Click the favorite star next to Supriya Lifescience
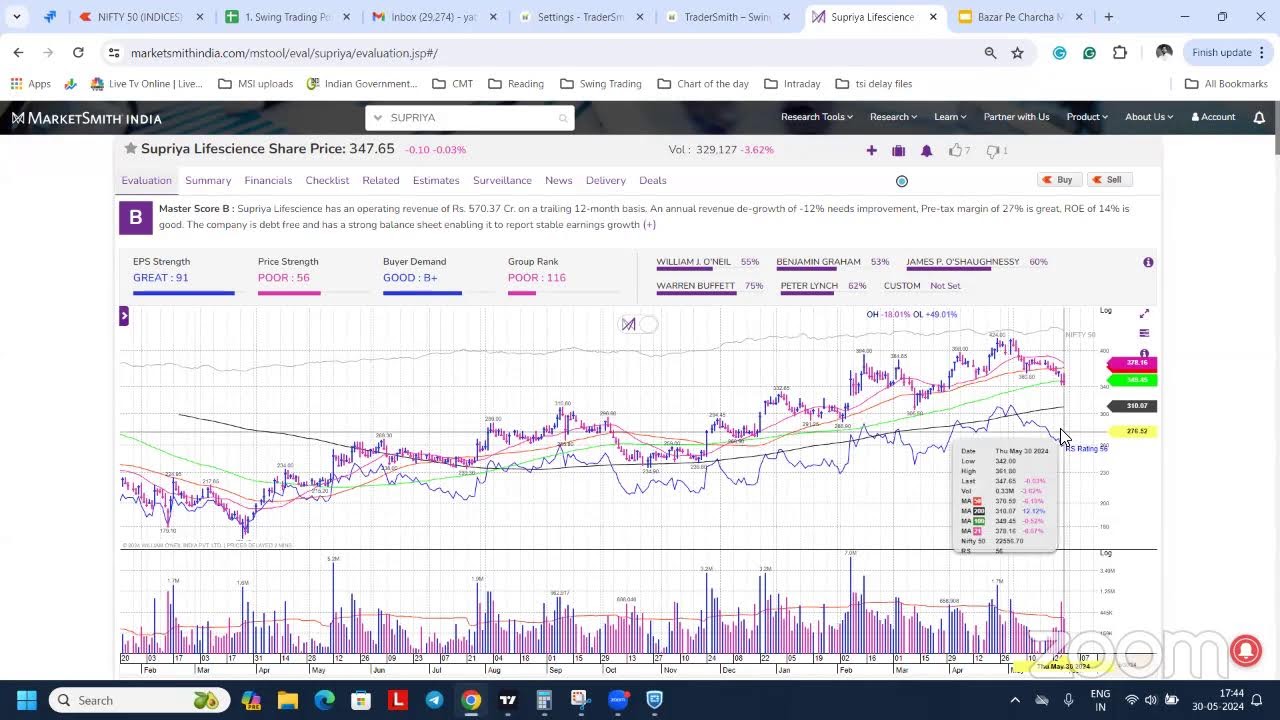The width and height of the screenshot is (1280, 720). click(x=130, y=148)
